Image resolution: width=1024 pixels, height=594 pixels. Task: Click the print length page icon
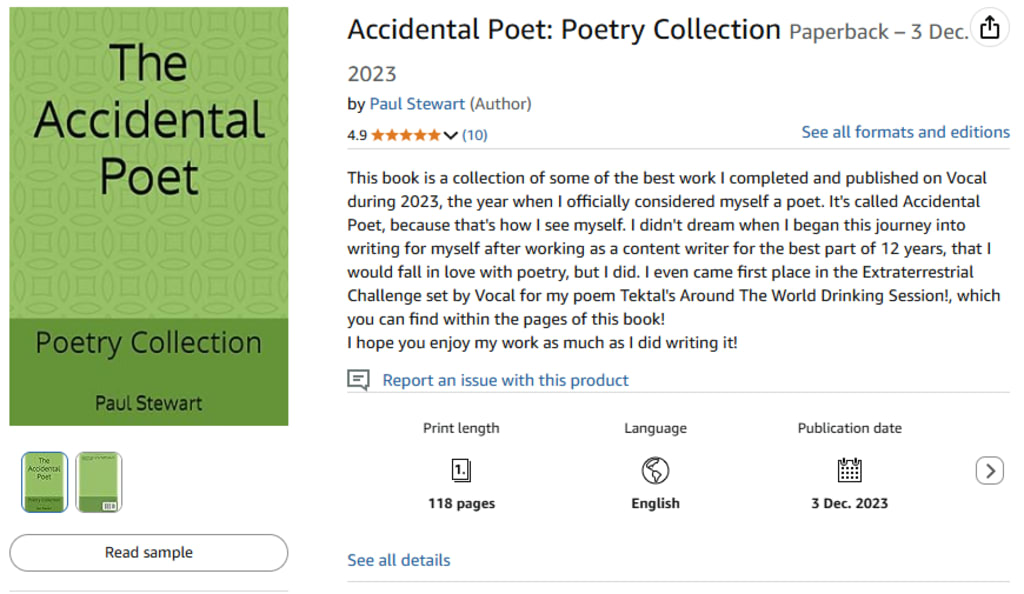click(461, 470)
